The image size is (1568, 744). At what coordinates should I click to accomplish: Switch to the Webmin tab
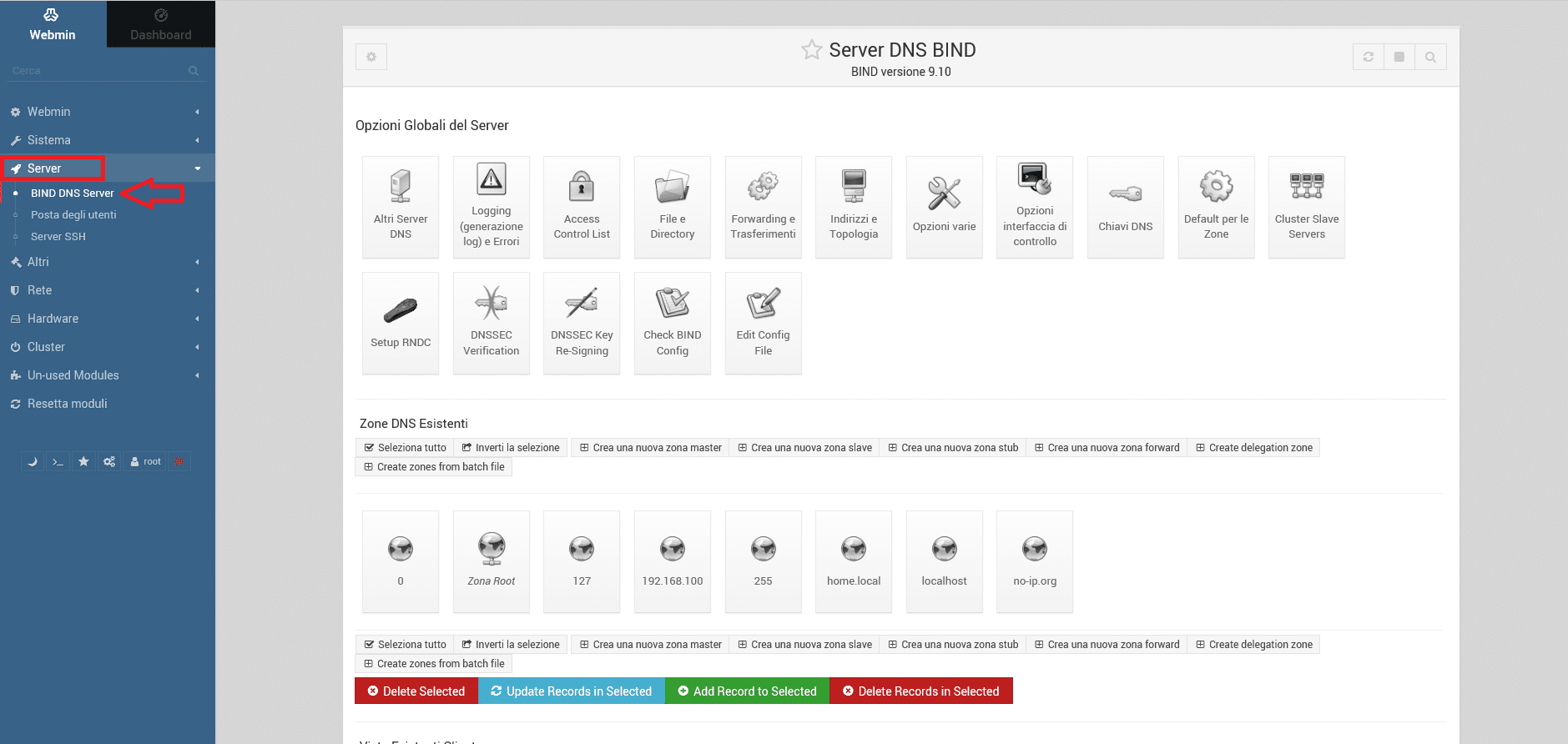(x=53, y=24)
